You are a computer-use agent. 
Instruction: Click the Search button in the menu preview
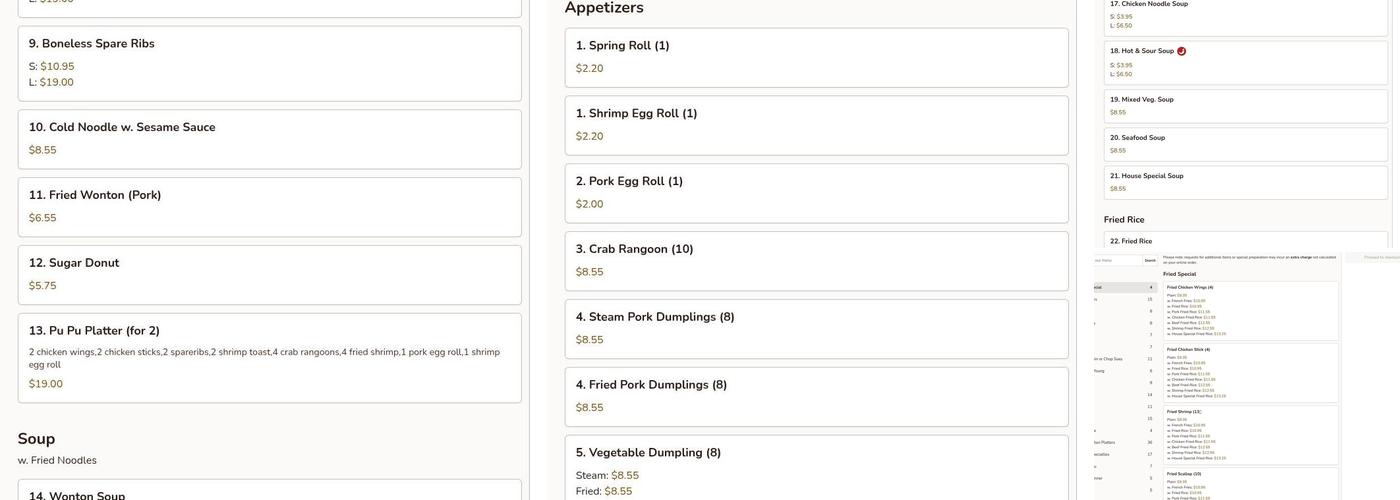(x=1150, y=261)
